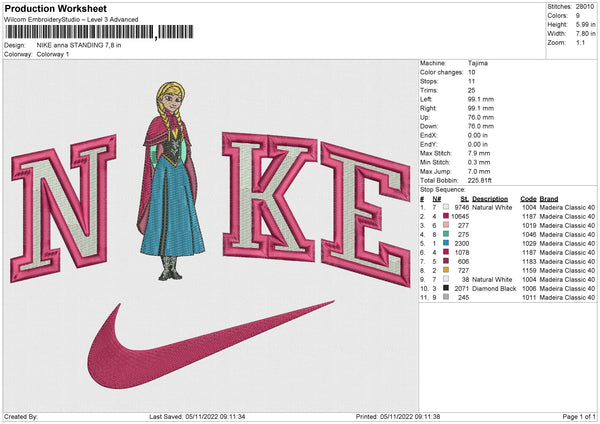Click the embroidered letter N in the design

63,209
